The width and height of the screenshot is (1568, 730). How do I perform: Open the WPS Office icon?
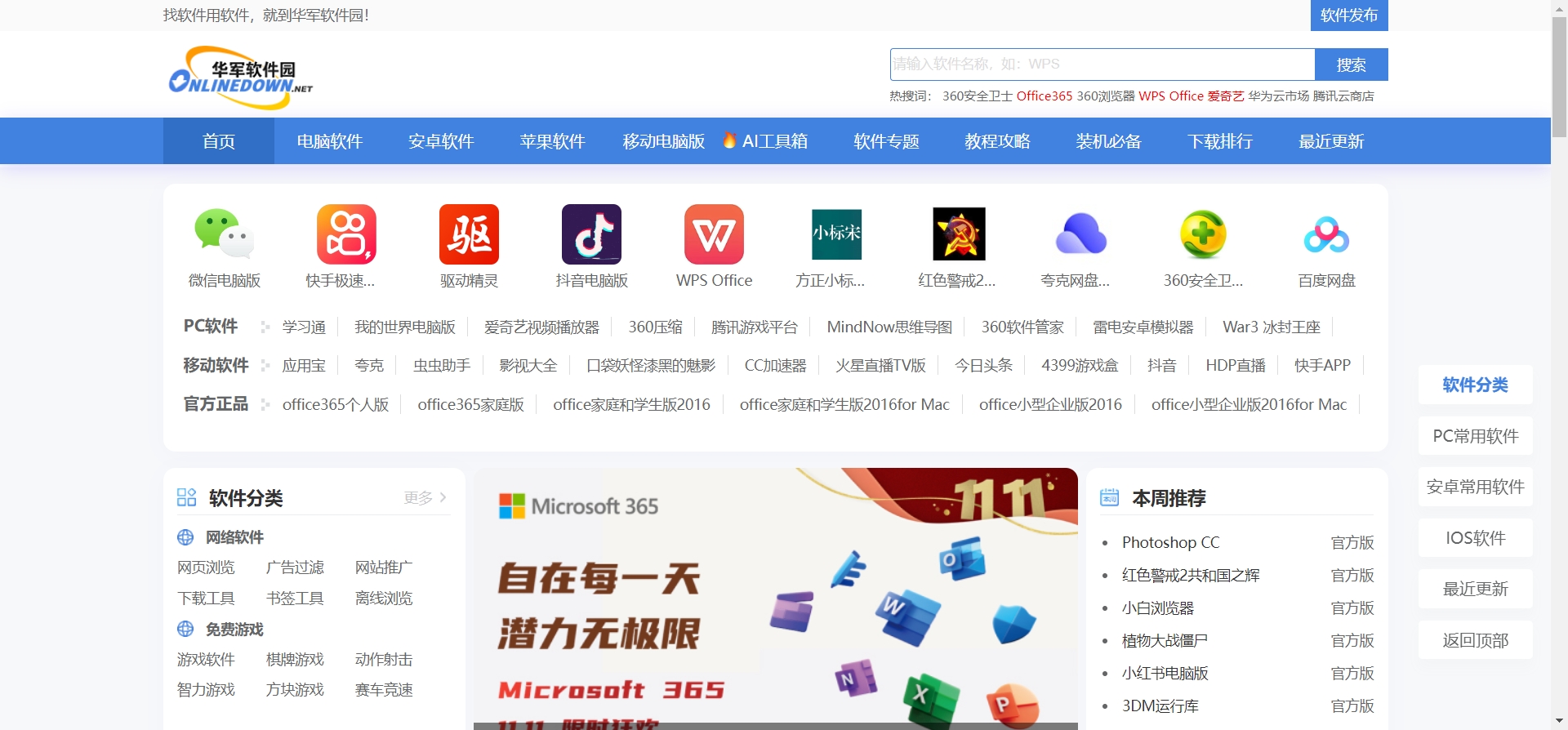click(x=714, y=234)
